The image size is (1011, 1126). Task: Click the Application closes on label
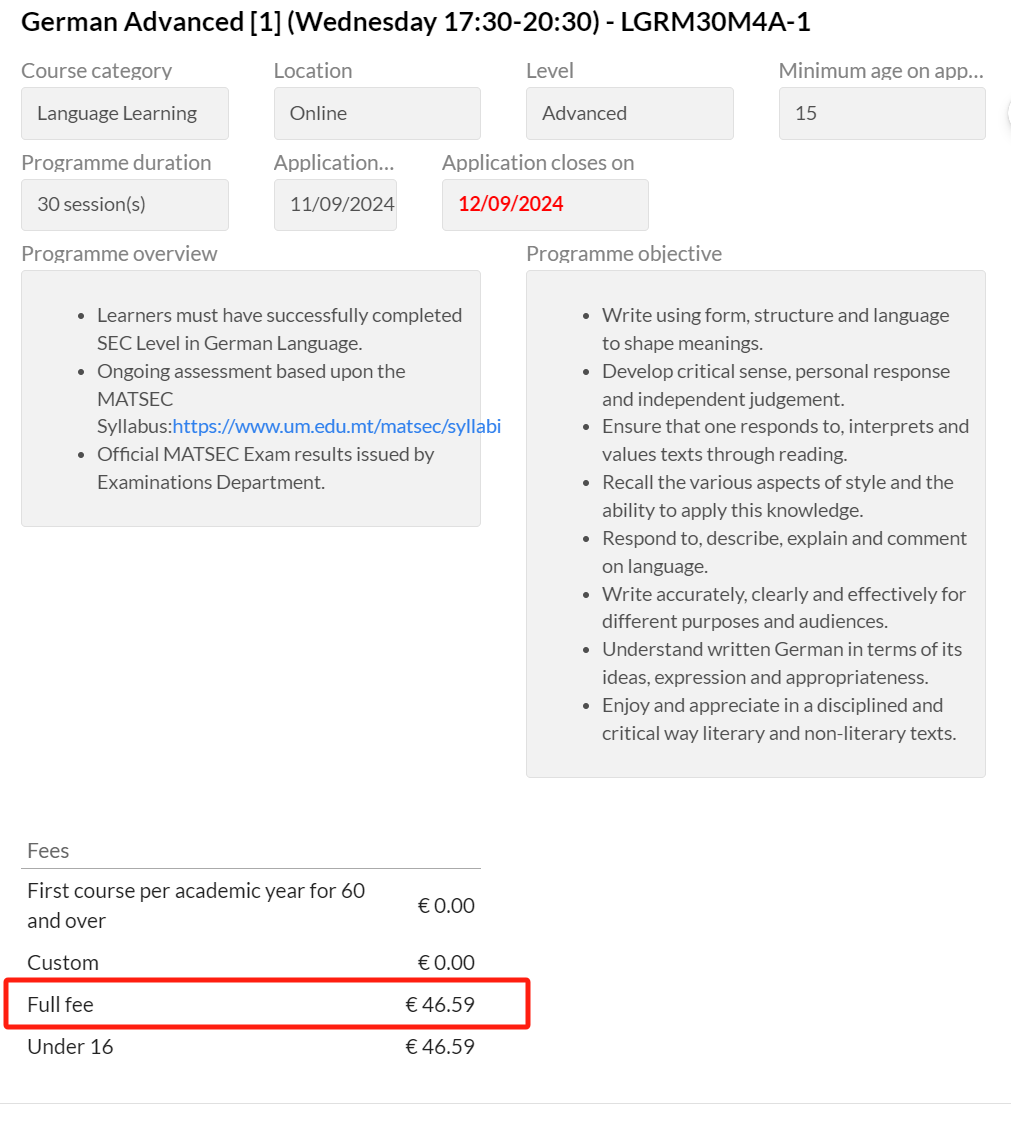pos(538,163)
